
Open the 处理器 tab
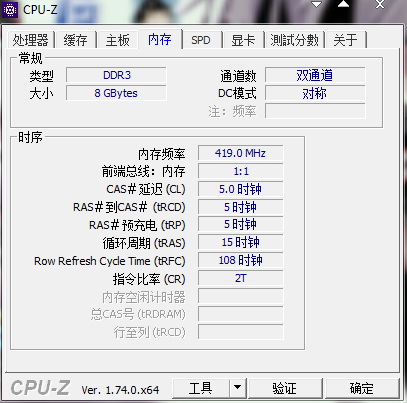point(30,40)
